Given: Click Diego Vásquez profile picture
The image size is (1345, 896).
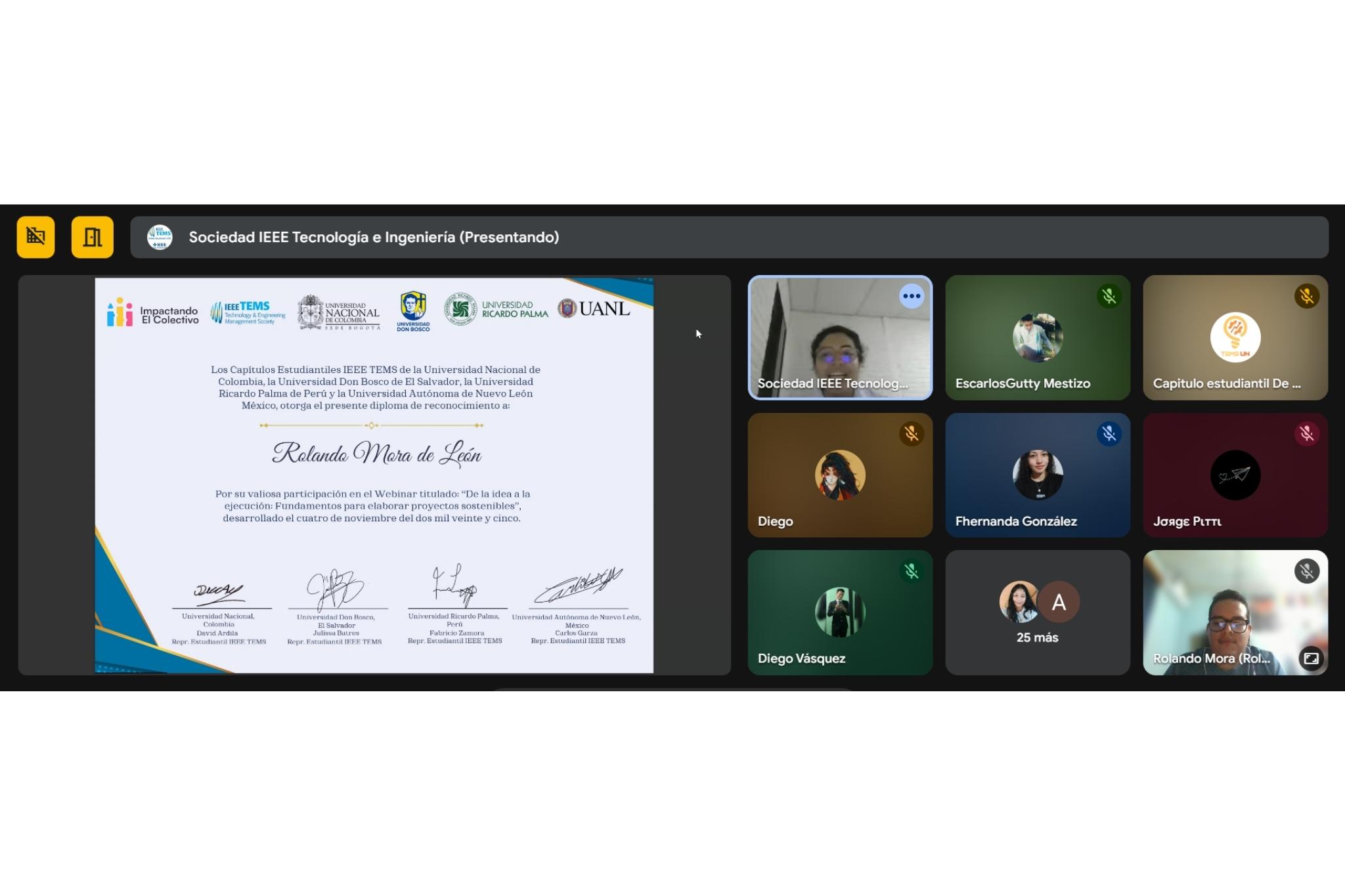Looking at the screenshot, I should 839,612.
